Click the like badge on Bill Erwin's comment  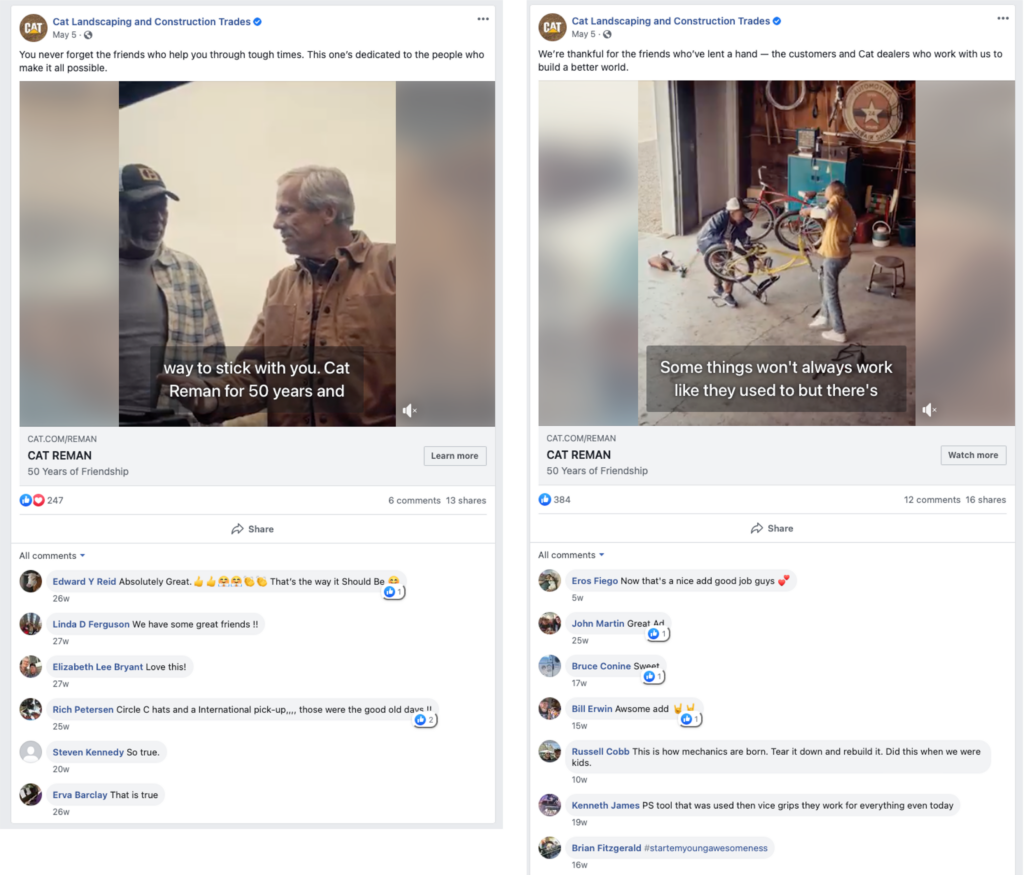click(x=690, y=719)
